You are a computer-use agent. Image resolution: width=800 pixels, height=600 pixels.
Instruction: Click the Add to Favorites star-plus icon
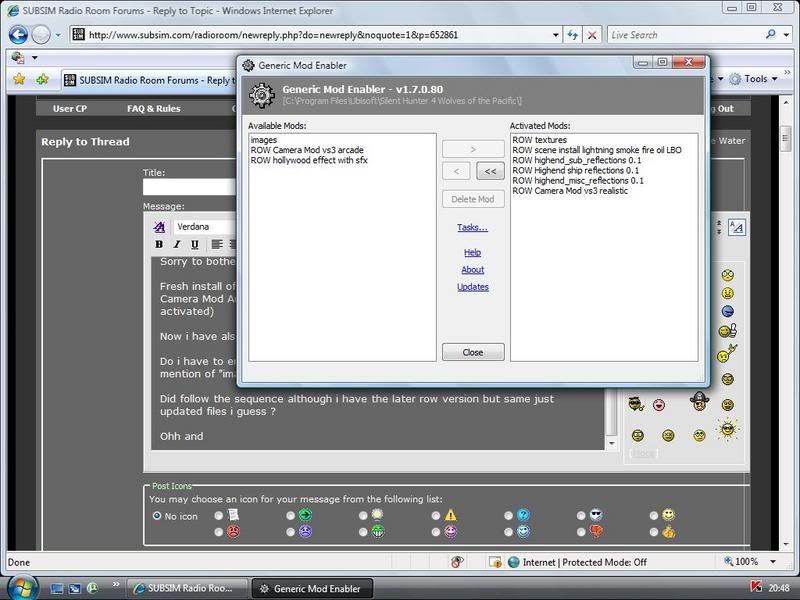(42, 80)
